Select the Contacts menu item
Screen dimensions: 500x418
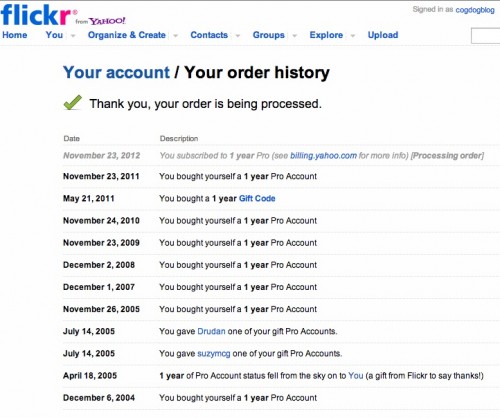[x=209, y=35]
